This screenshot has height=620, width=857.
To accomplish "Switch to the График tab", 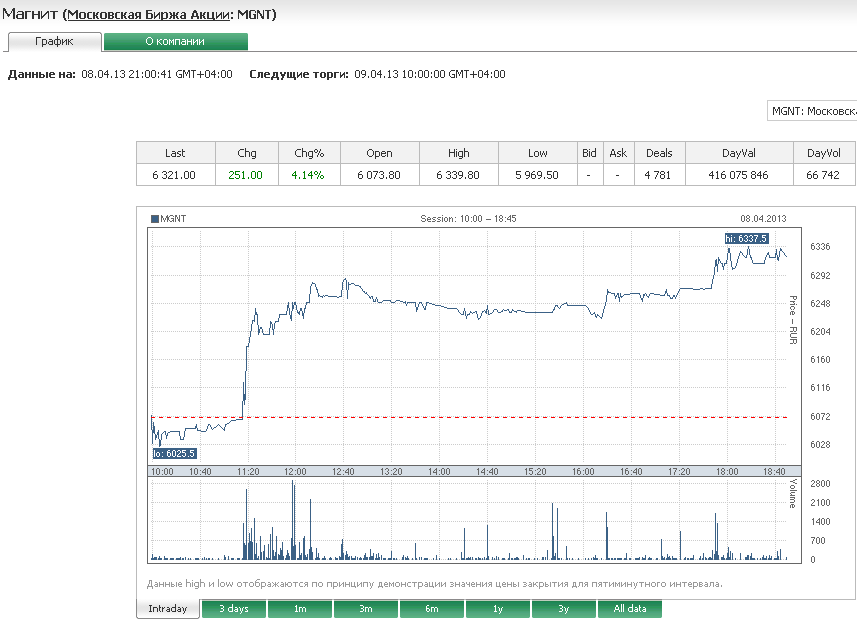I will click(54, 41).
